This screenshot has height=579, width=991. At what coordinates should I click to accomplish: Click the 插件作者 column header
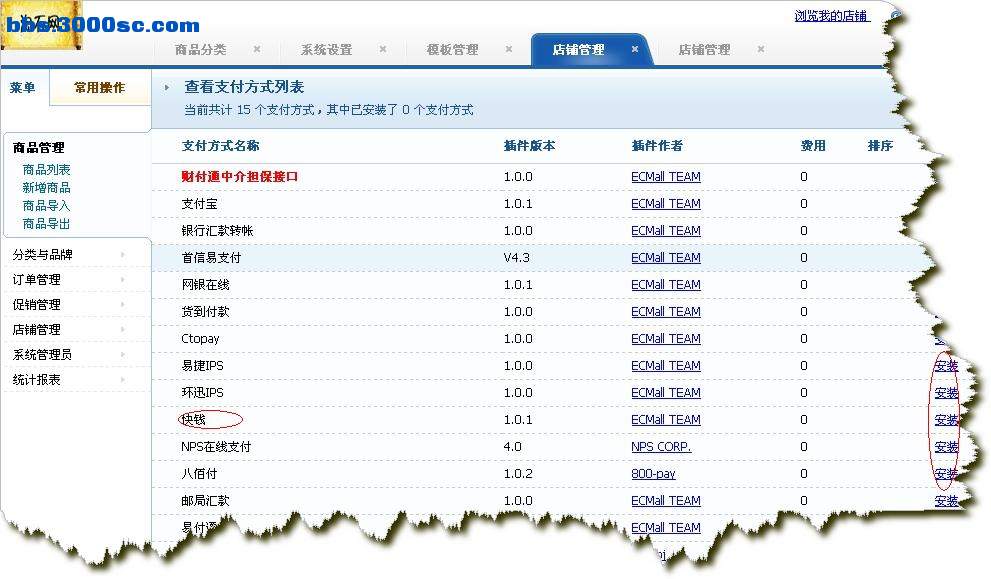657,146
